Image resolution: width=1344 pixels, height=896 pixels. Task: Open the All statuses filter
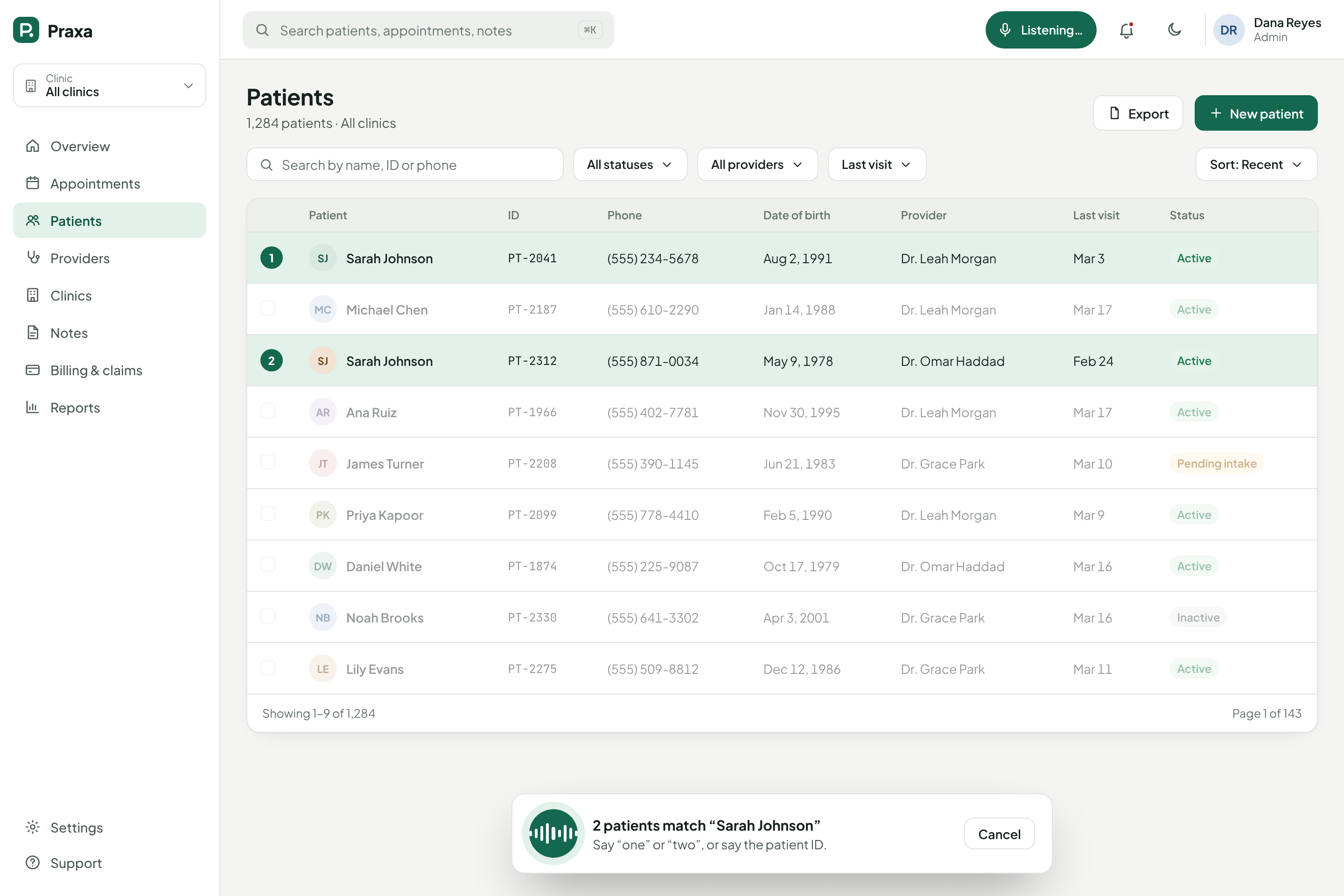tap(630, 165)
